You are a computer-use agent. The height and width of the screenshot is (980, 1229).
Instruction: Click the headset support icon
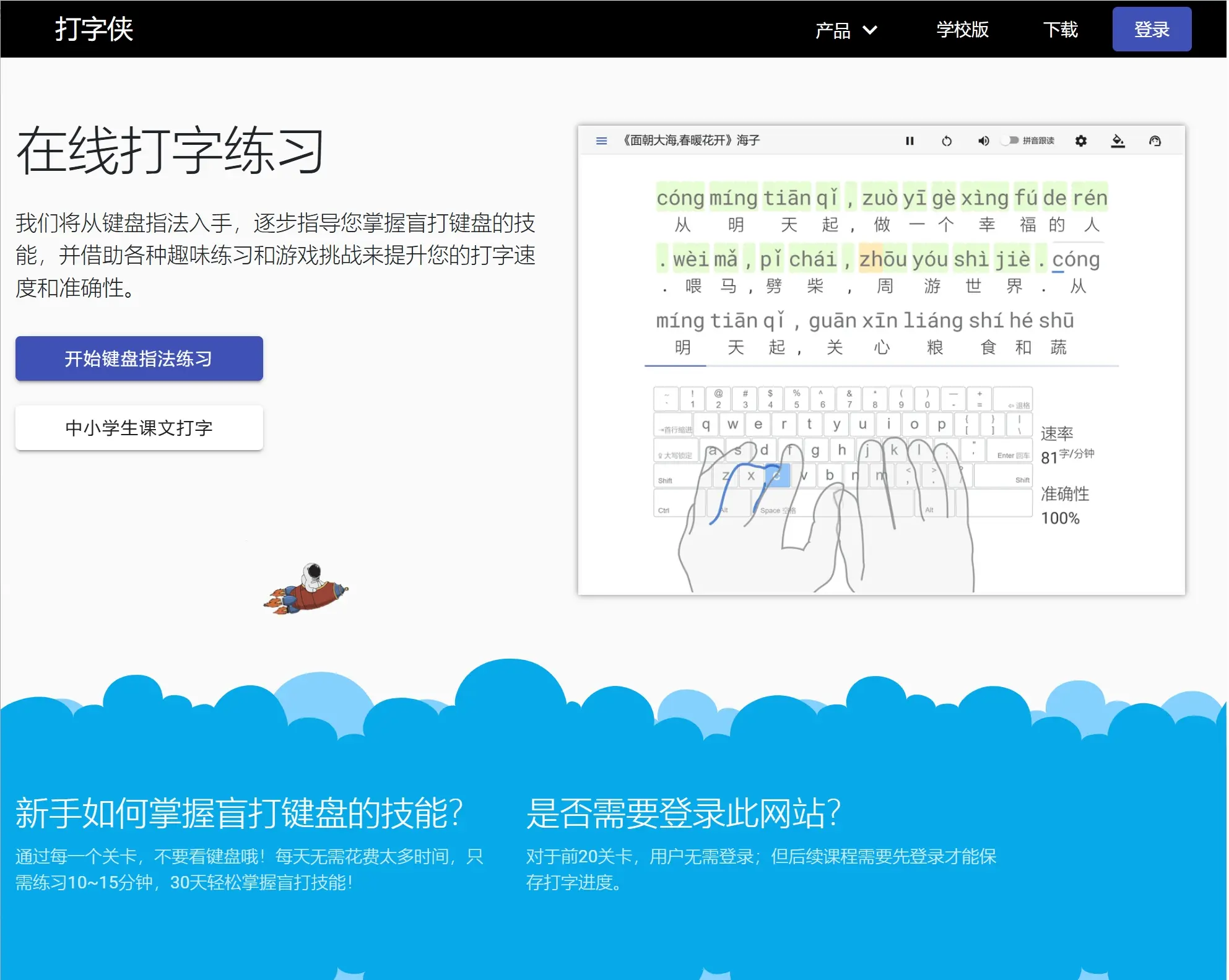point(1155,141)
